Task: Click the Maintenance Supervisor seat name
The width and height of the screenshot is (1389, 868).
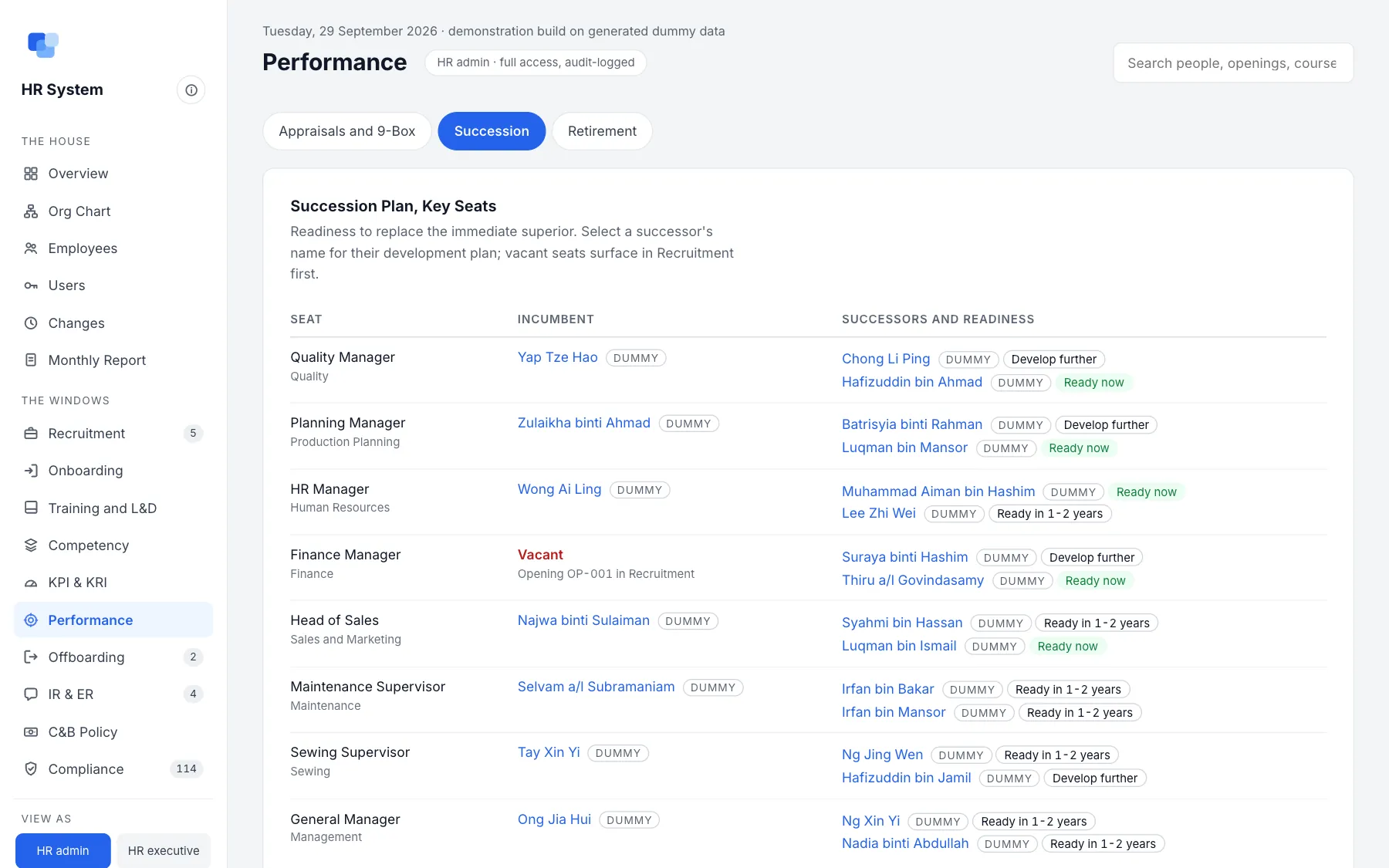Action: coord(368,687)
